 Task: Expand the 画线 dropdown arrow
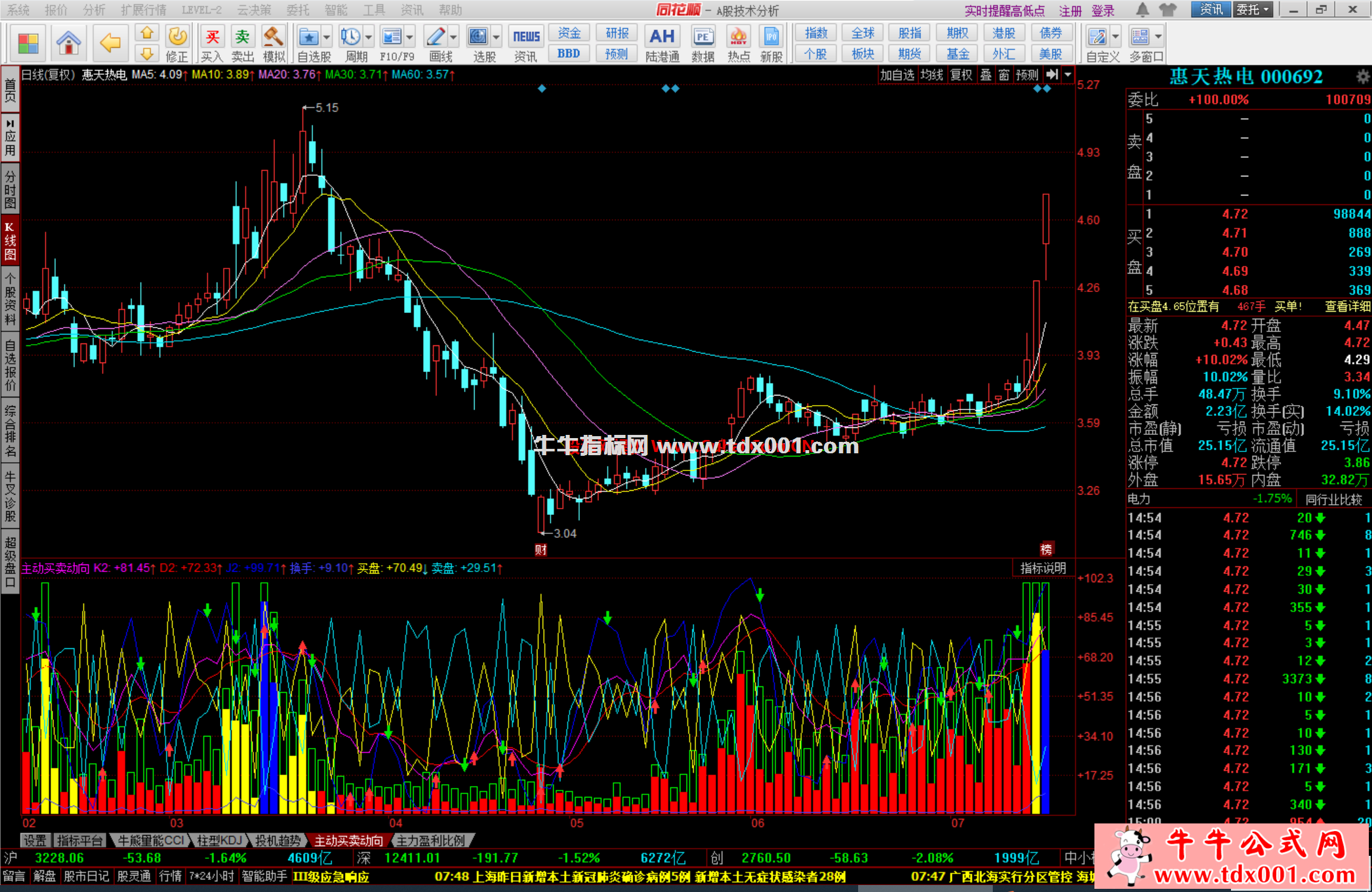pos(454,37)
